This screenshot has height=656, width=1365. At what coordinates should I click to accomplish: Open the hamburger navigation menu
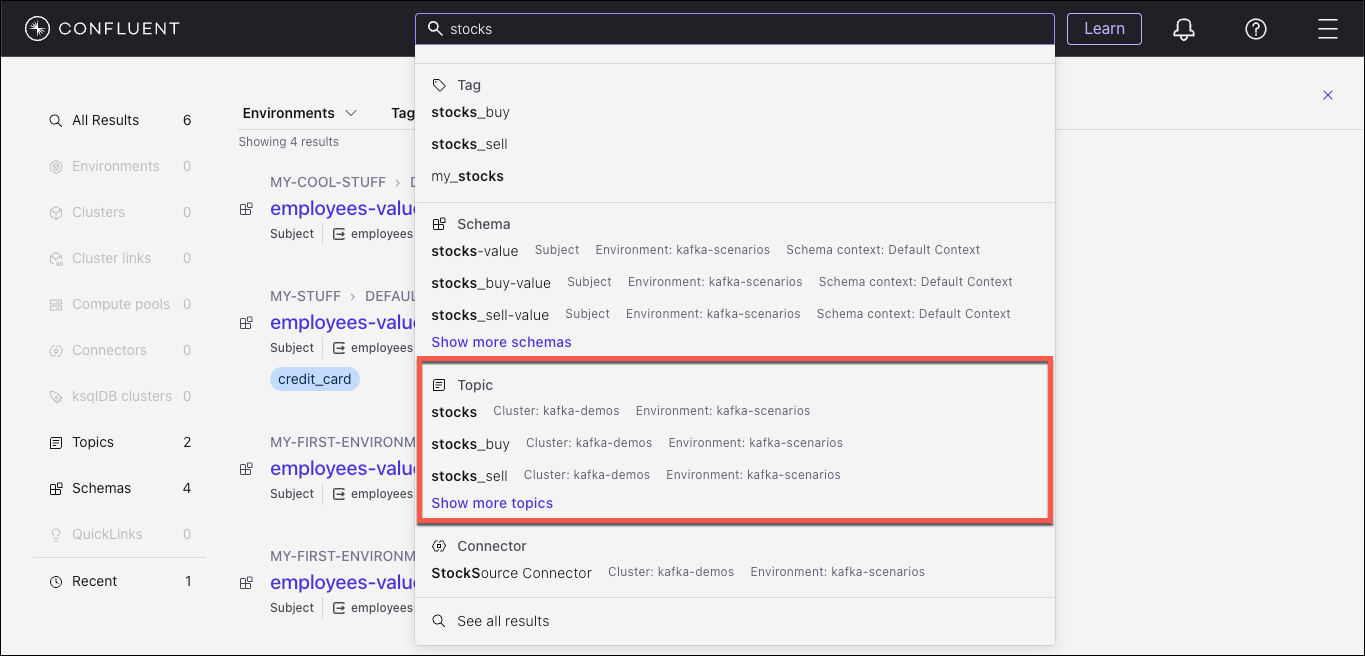1327,29
